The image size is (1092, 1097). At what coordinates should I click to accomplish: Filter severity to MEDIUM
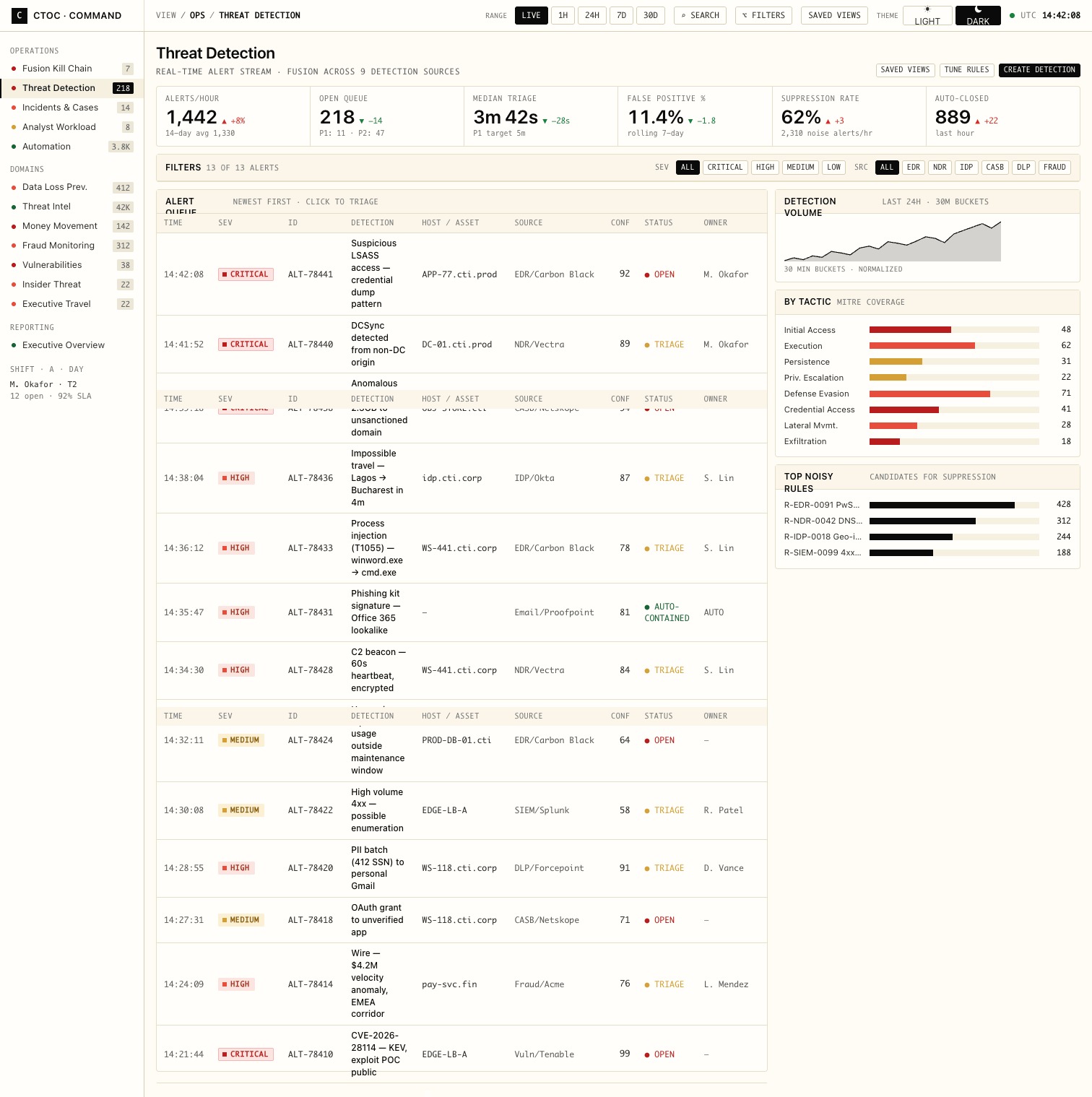click(800, 168)
